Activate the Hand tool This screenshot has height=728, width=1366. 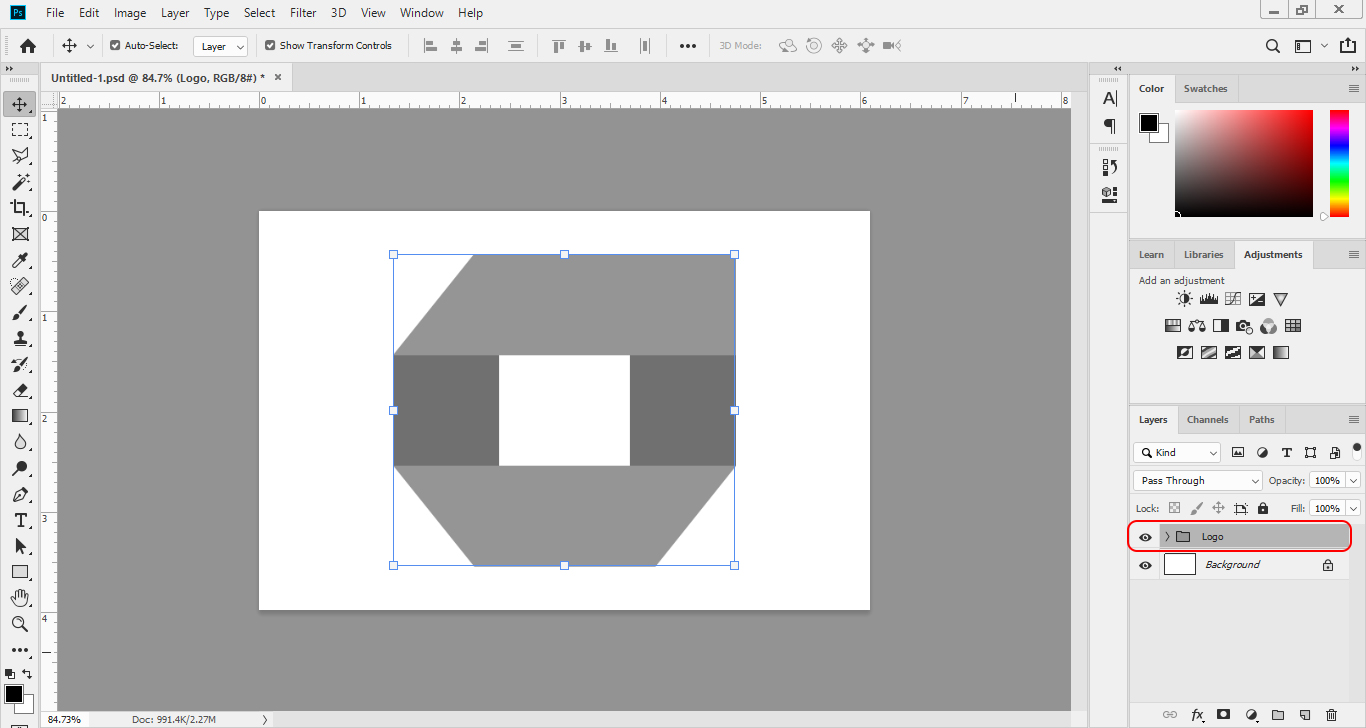20,598
